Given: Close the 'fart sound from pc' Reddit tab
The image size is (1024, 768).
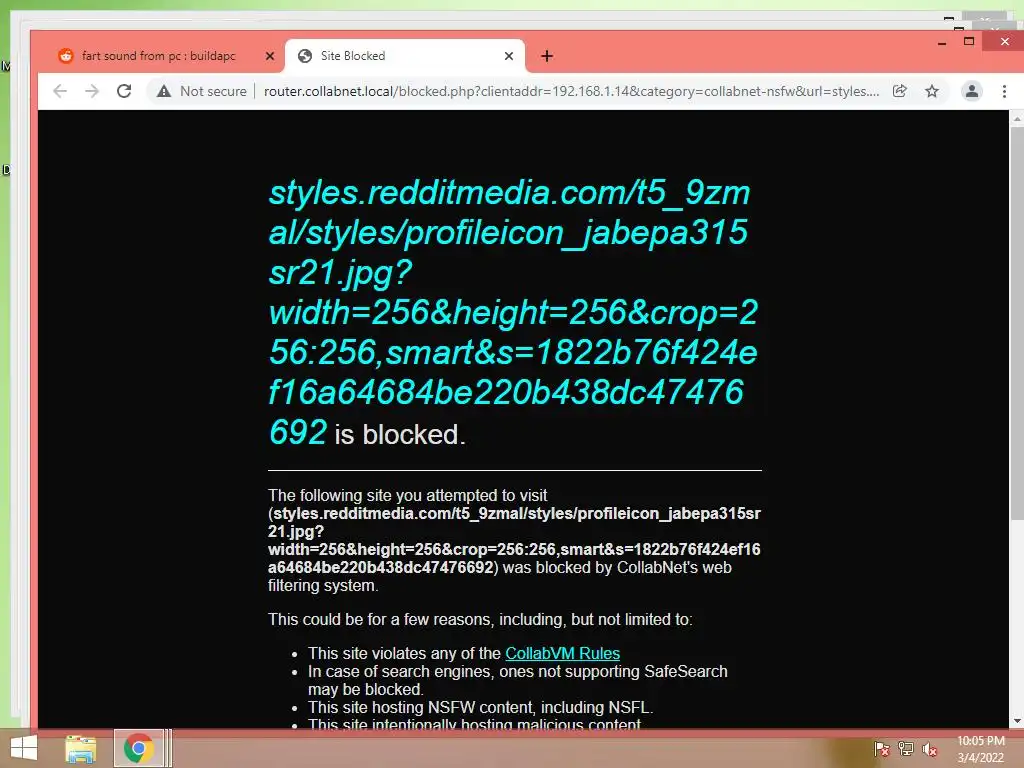Looking at the screenshot, I should (x=270, y=56).
